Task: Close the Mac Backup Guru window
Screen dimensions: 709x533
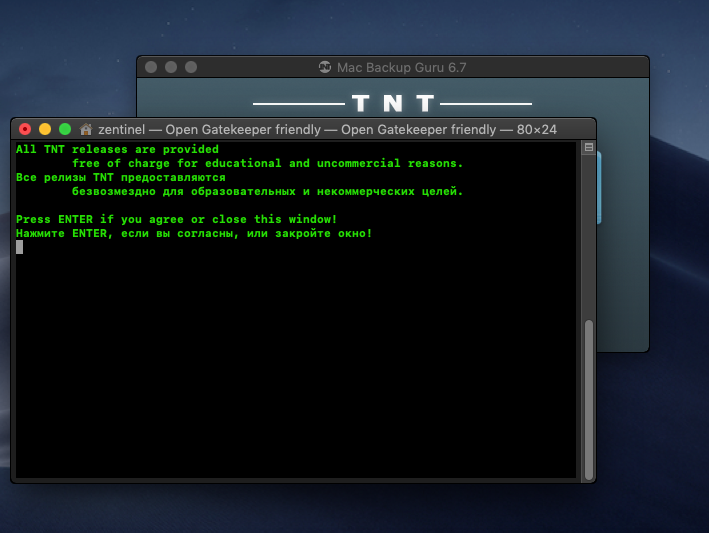Action: tap(151, 67)
